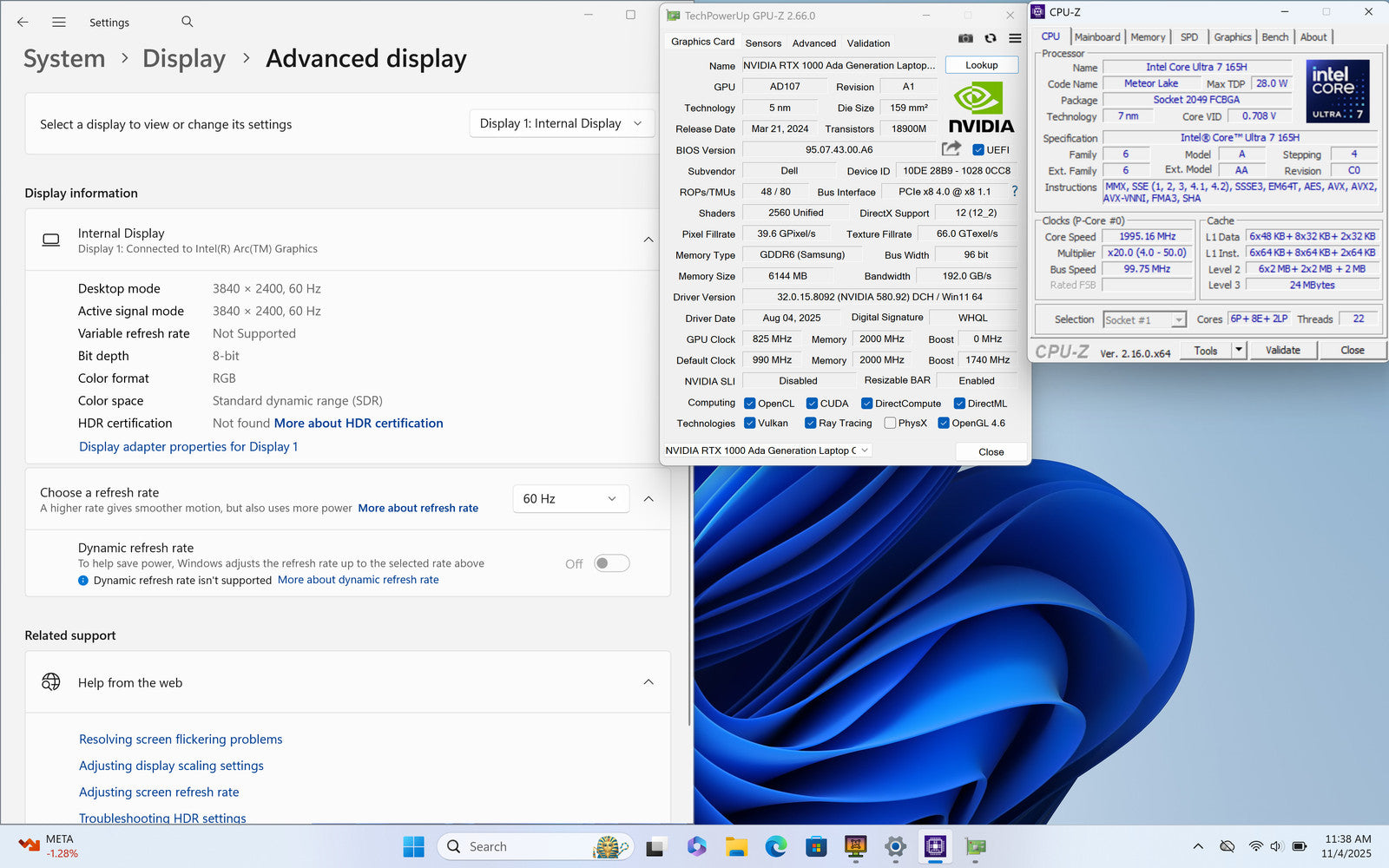
Task: Toggle the Dynamic refresh rate switch
Action: click(x=611, y=563)
